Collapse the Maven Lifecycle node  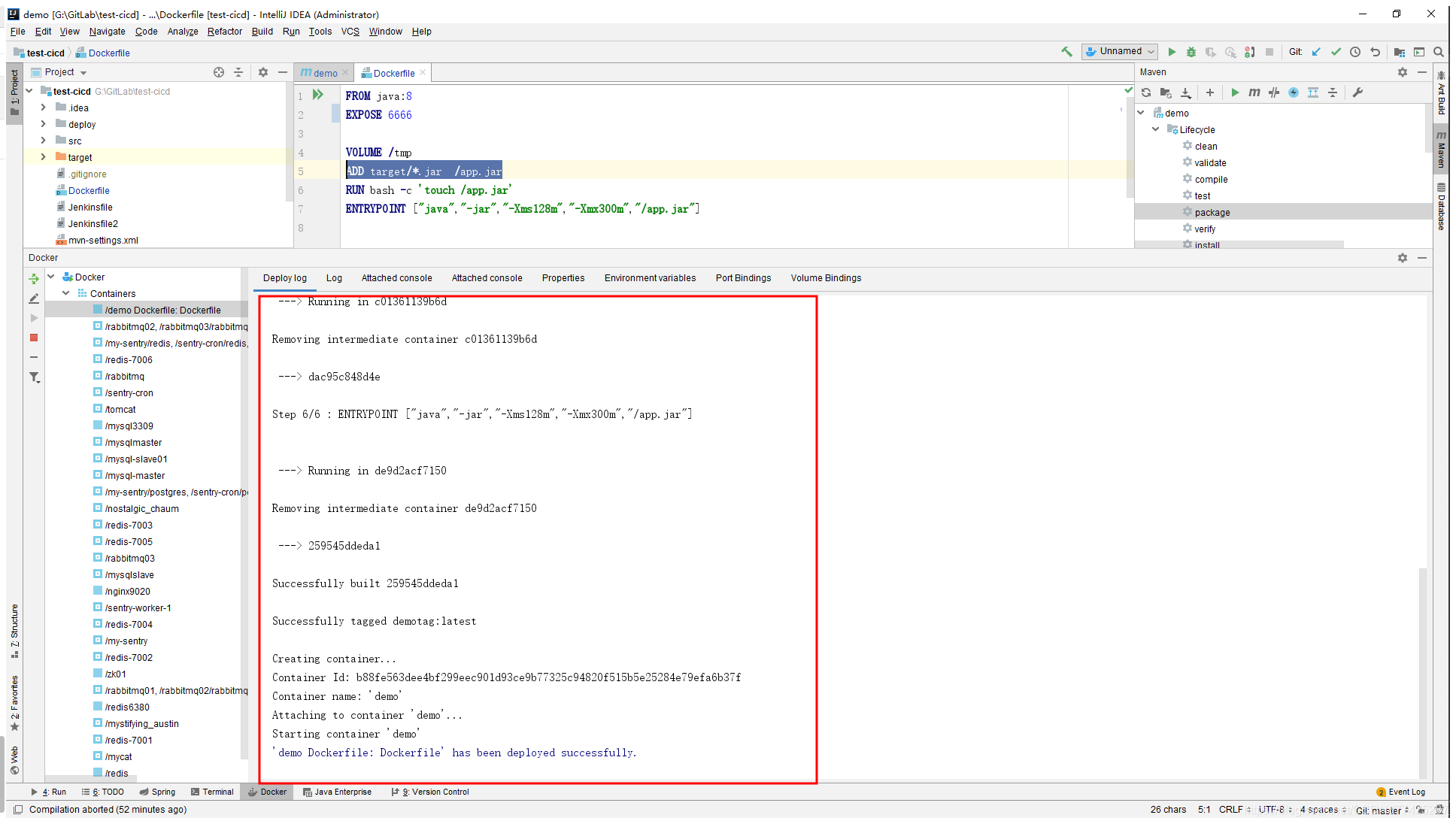[1156, 129]
